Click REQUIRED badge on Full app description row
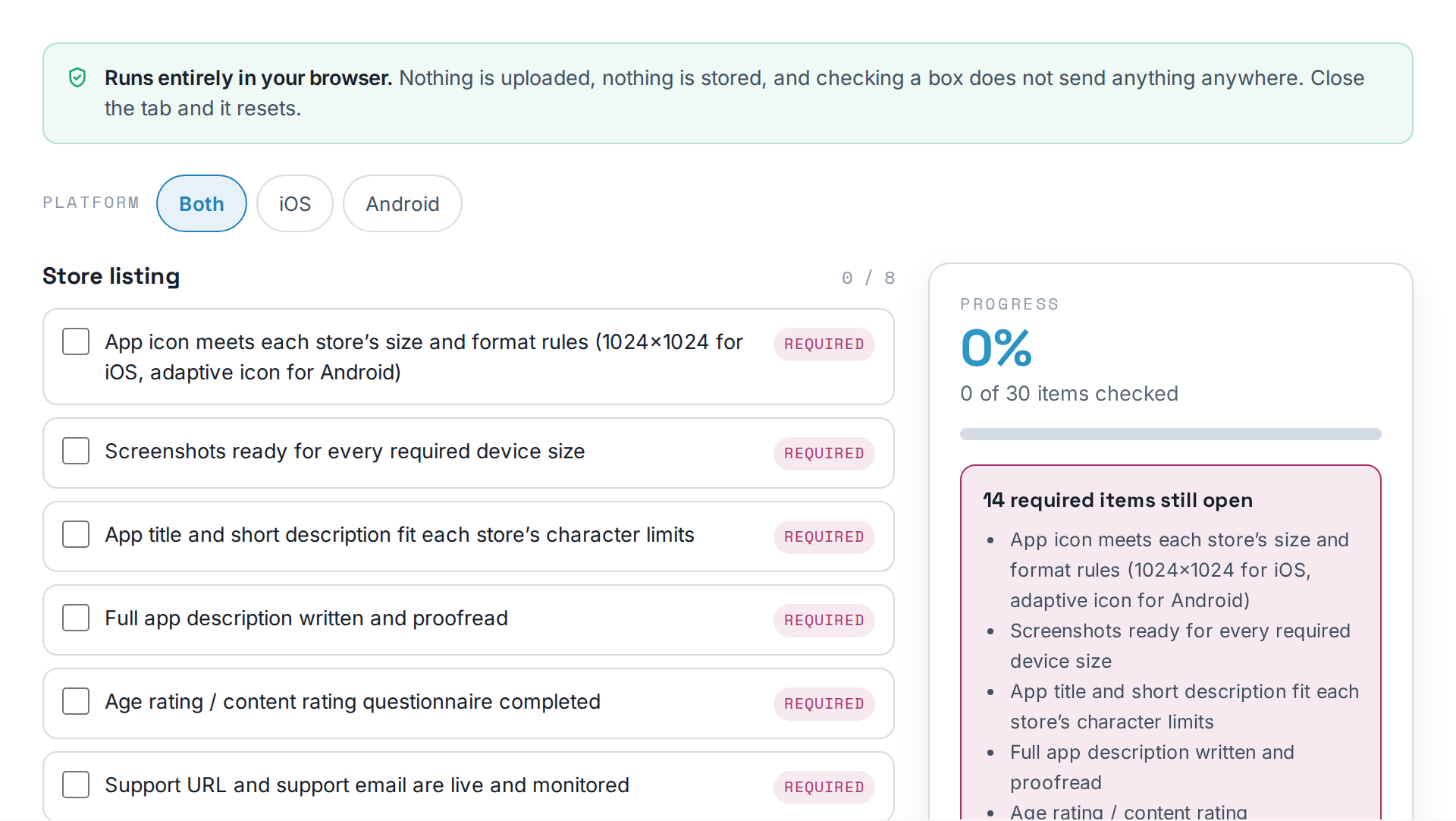Viewport: 1456px width, 821px height. coord(824,620)
